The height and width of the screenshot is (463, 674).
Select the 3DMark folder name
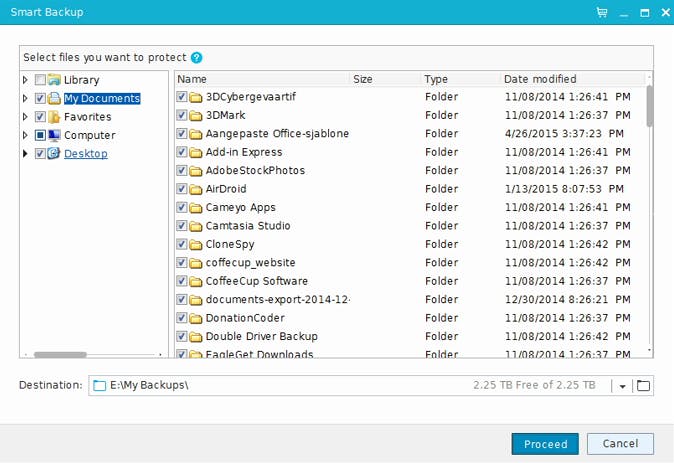225,116
